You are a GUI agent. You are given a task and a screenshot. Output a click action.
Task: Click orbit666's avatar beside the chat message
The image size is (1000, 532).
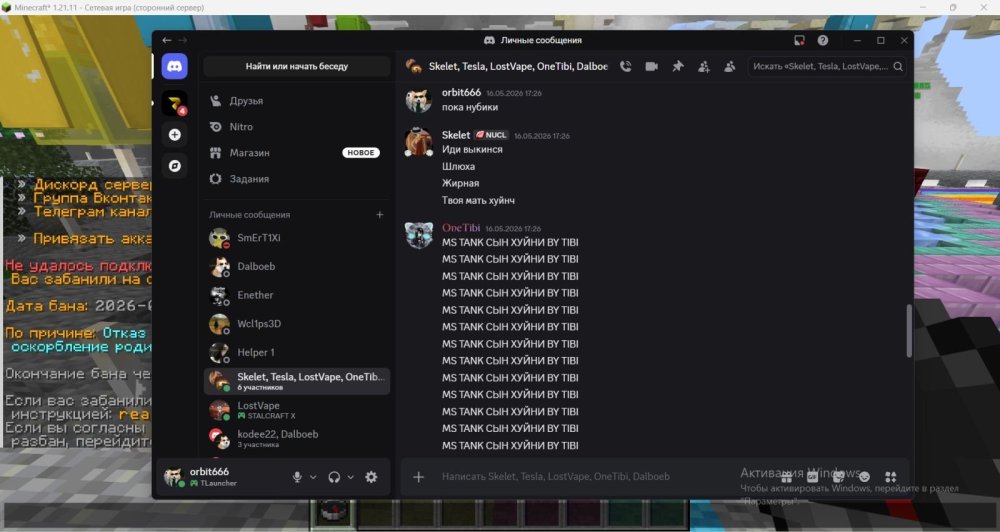pyautogui.click(x=419, y=100)
